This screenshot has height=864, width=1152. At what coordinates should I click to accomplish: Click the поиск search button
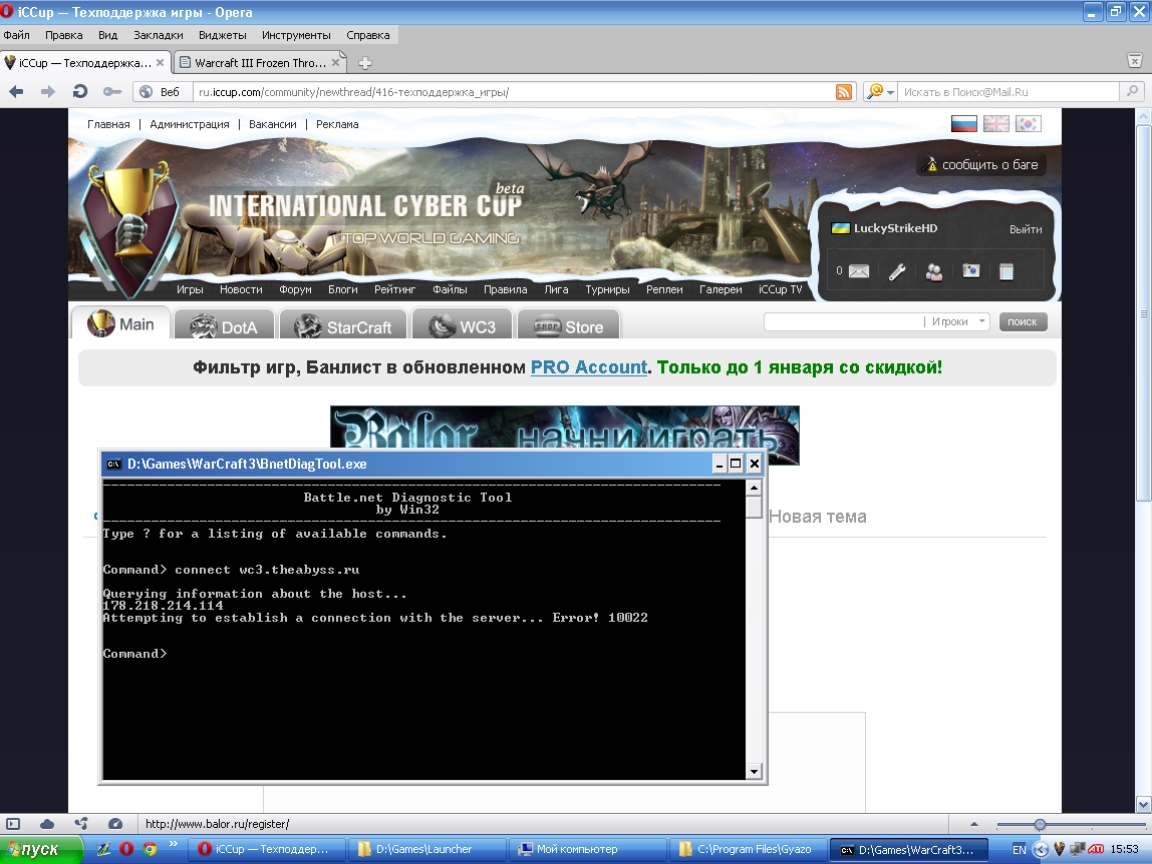[1023, 321]
